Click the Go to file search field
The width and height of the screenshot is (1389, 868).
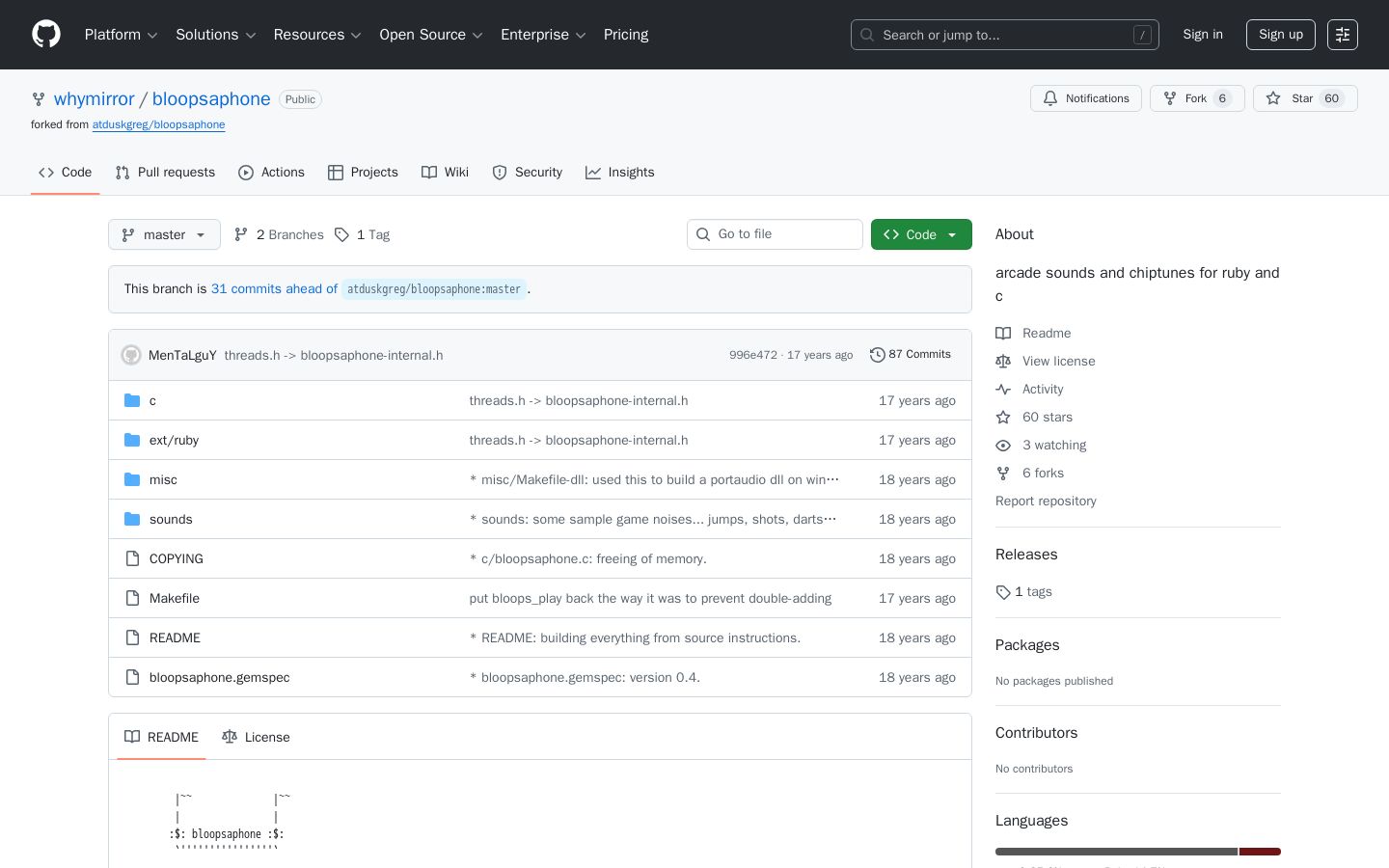(x=775, y=234)
